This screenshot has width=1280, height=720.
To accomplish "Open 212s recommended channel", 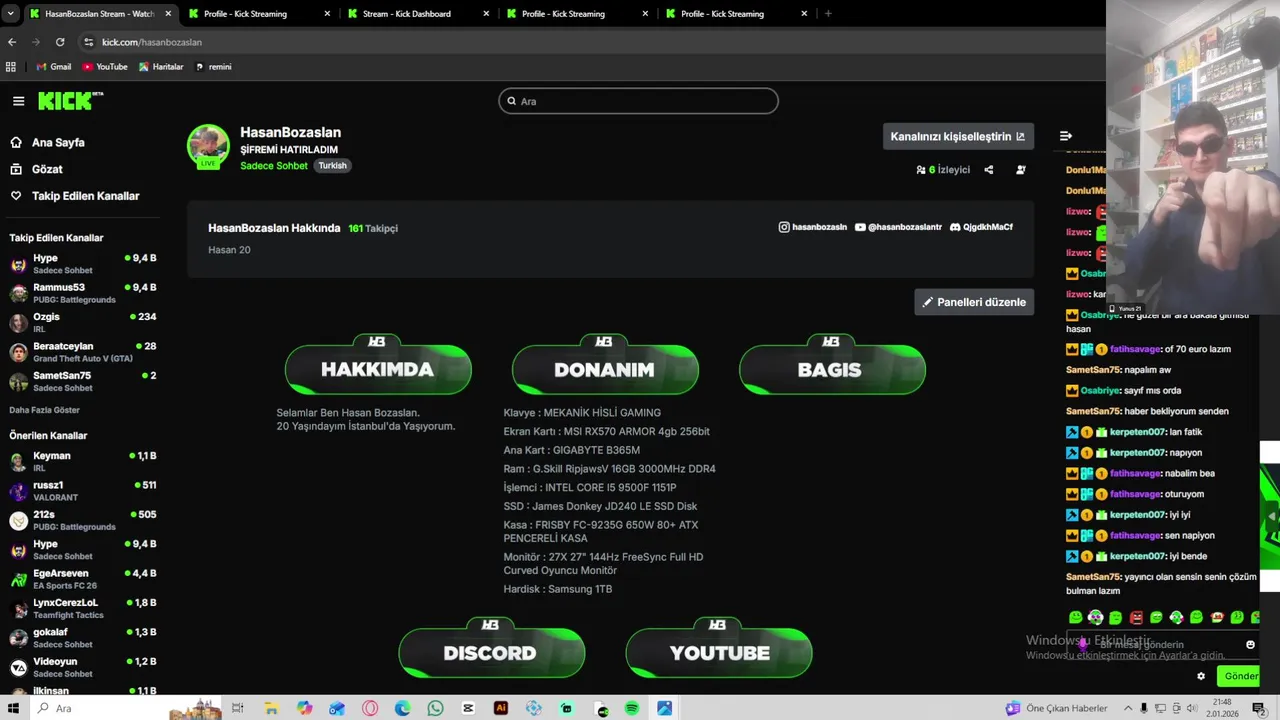I will 82,520.
